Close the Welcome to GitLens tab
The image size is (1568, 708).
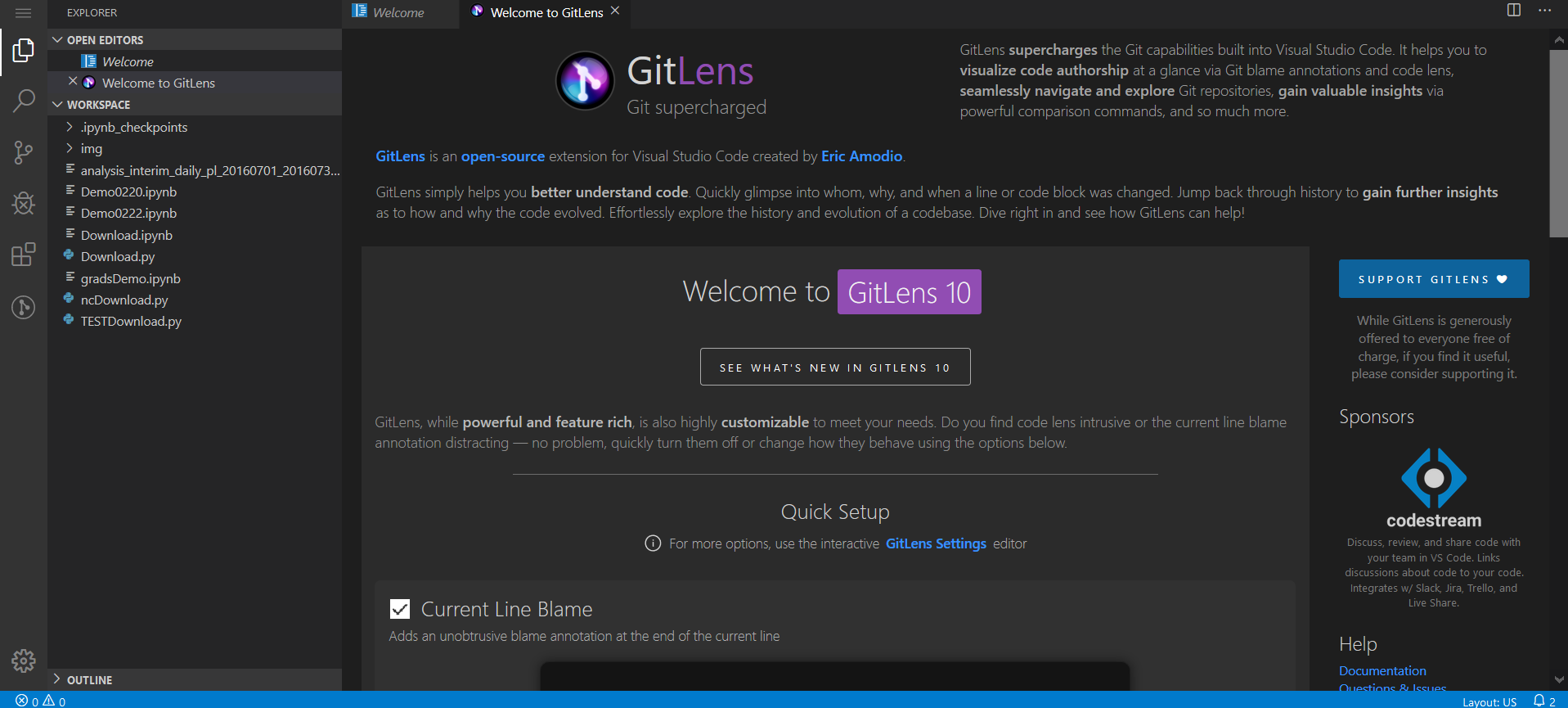(x=615, y=11)
